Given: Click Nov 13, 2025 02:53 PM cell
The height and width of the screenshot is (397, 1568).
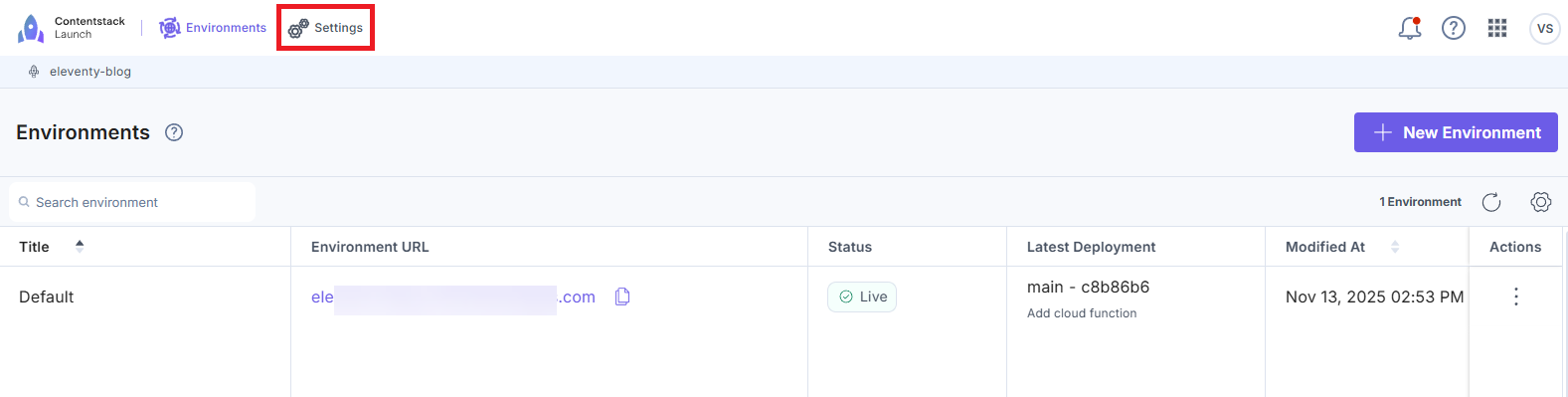Looking at the screenshot, I should pyautogui.click(x=1374, y=297).
